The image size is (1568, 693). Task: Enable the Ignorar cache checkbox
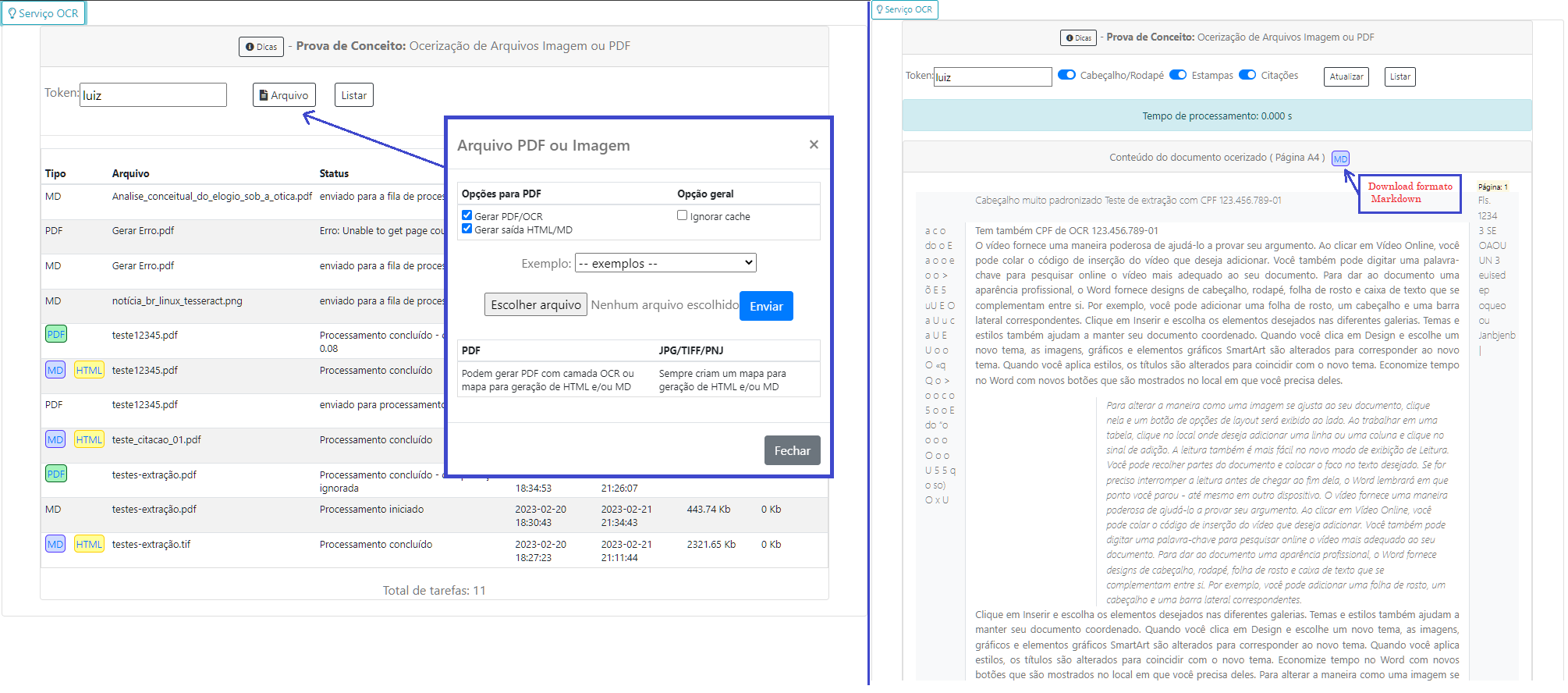(682, 215)
